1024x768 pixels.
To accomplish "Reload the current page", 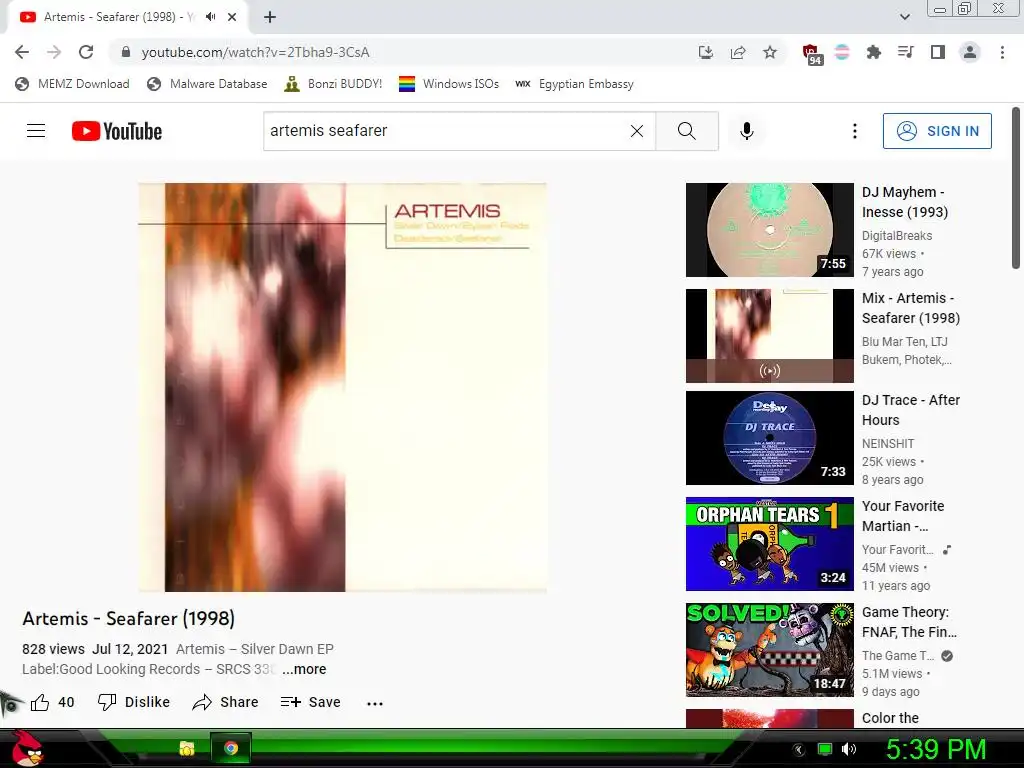I will [x=86, y=52].
